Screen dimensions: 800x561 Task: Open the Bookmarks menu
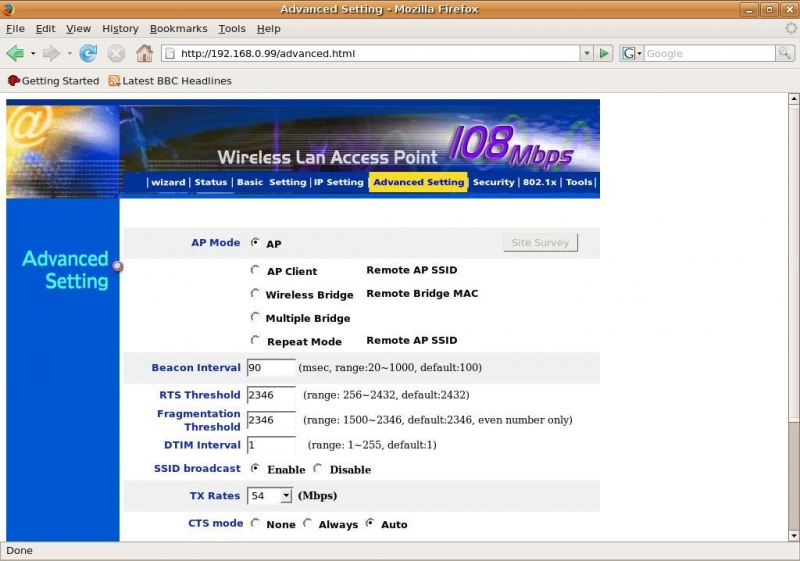click(178, 29)
